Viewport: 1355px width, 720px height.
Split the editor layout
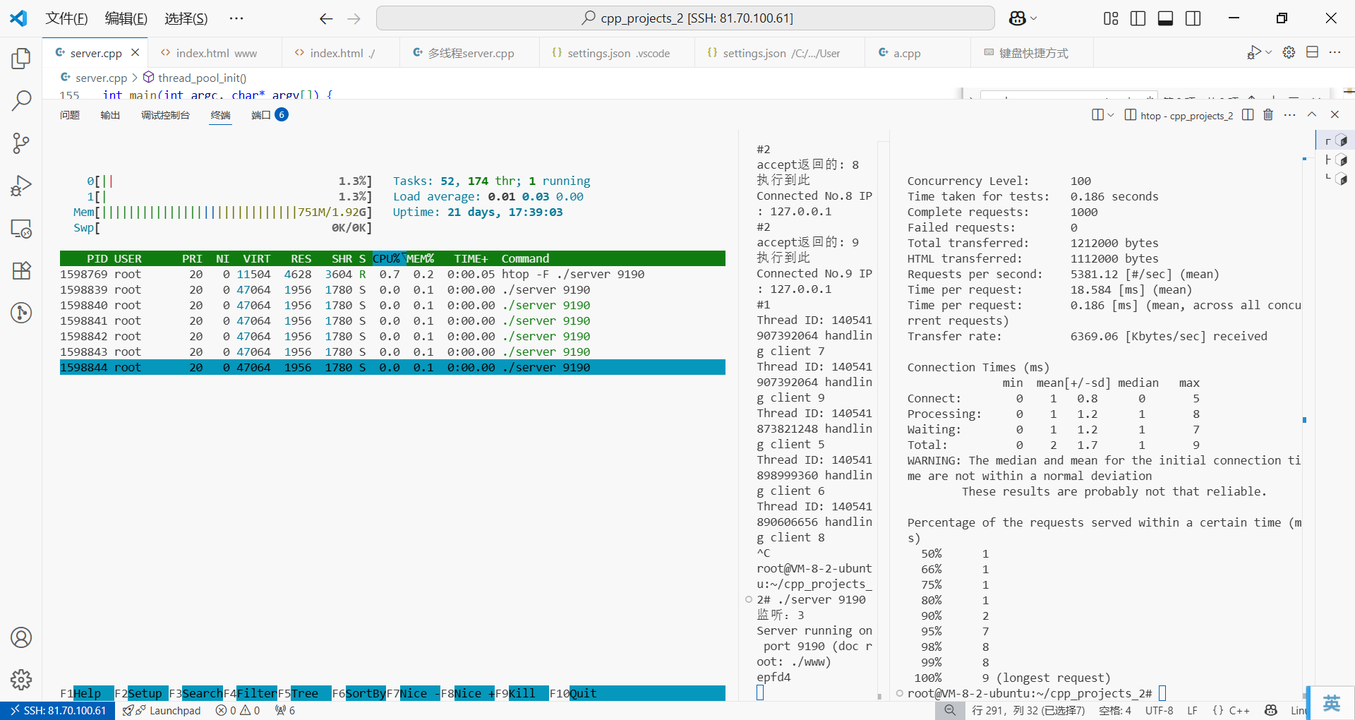1312,53
